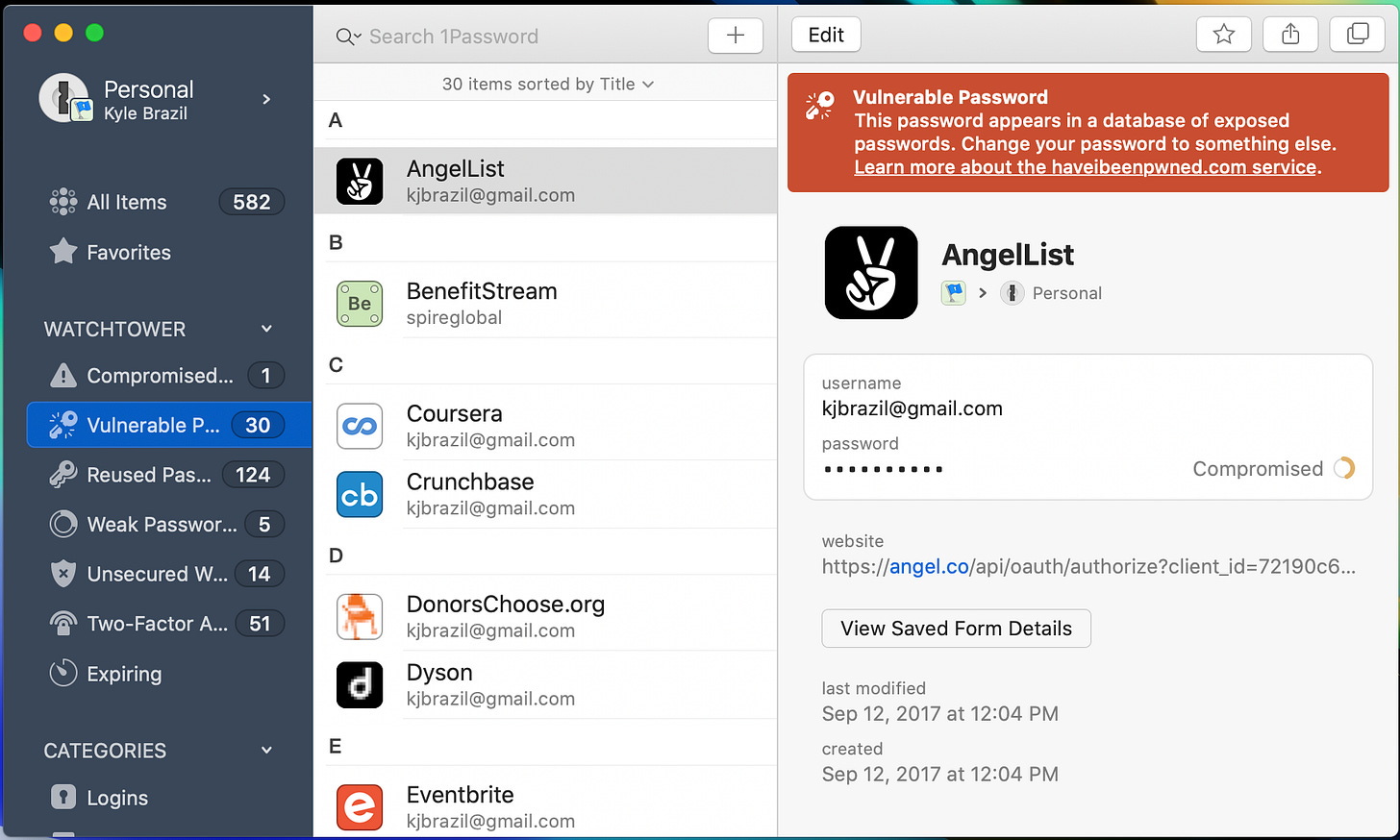Click the Search 1Password field
Image resolution: width=1400 pixels, height=840 pixels.
click(x=519, y=37)
